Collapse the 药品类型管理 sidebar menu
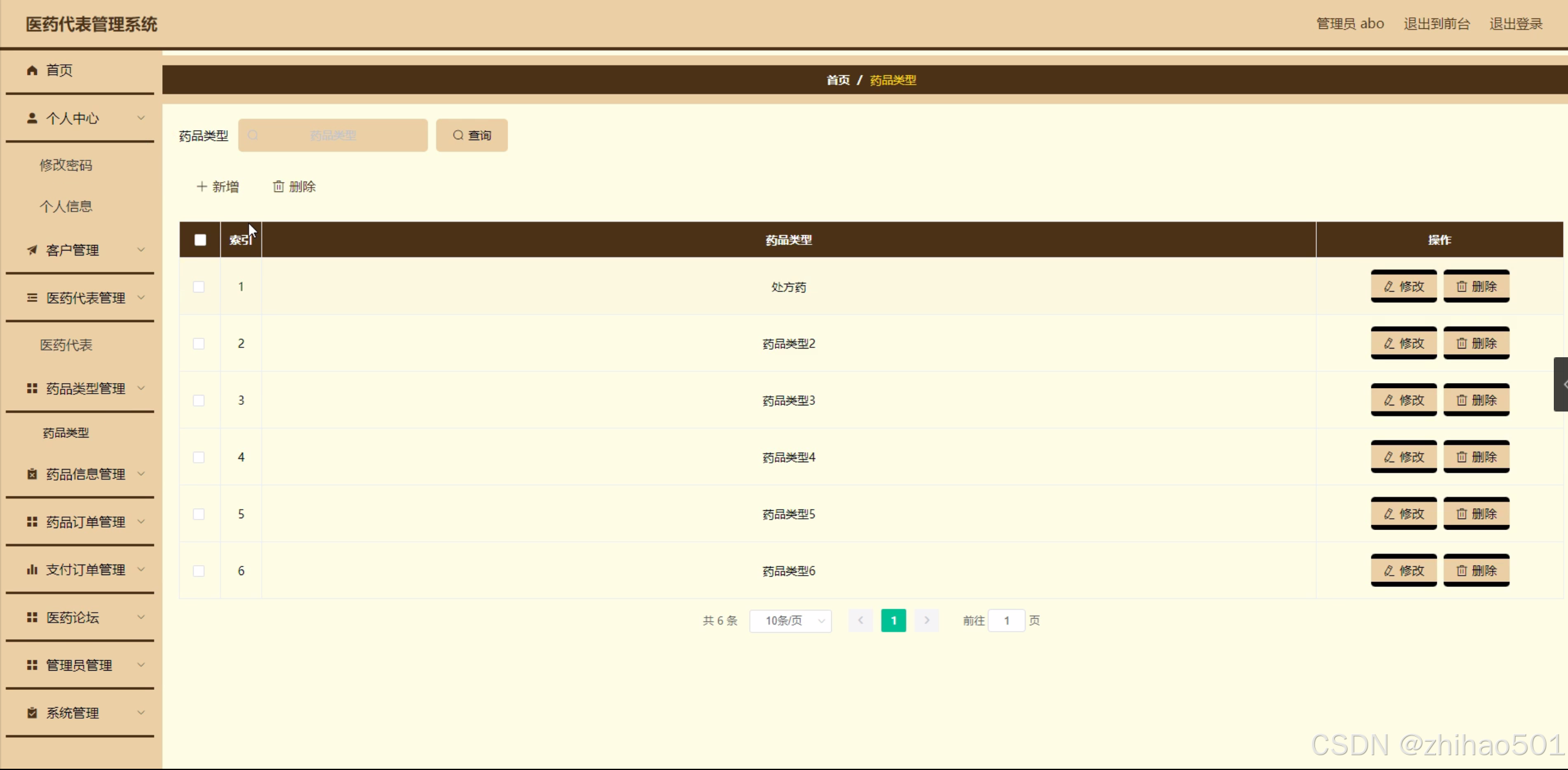 click(x=85, y=388)
